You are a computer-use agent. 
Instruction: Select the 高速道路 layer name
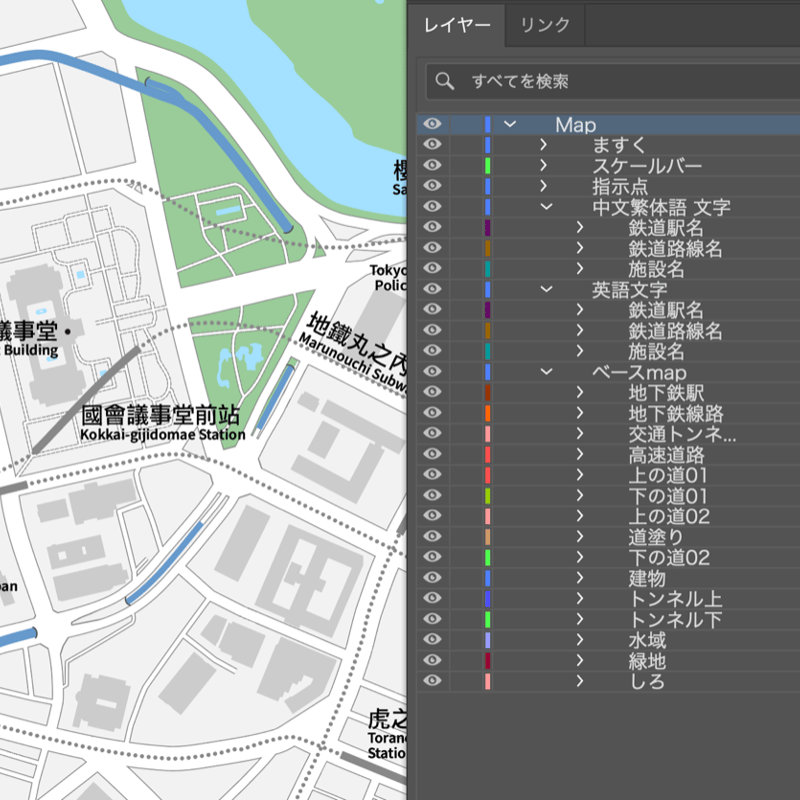coord(666,455)
